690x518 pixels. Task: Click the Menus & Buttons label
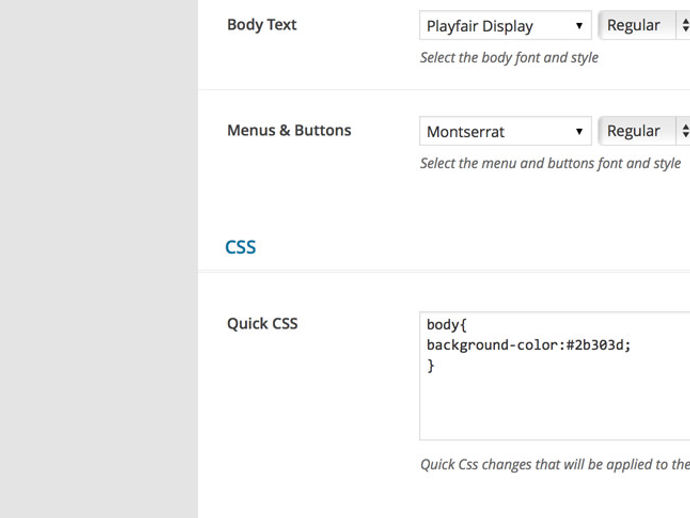(x=289, y=130)
